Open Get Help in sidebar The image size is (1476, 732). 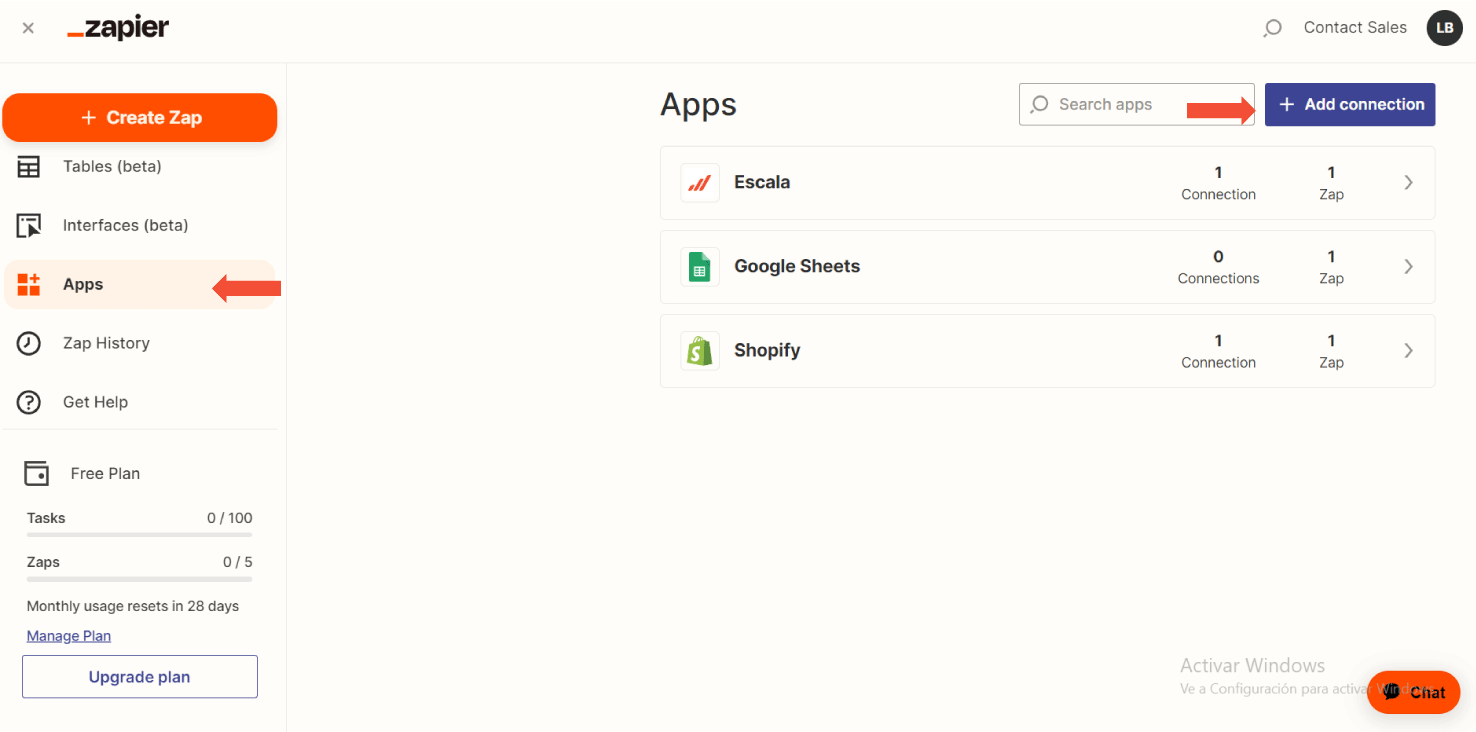[x=140, y=403]
